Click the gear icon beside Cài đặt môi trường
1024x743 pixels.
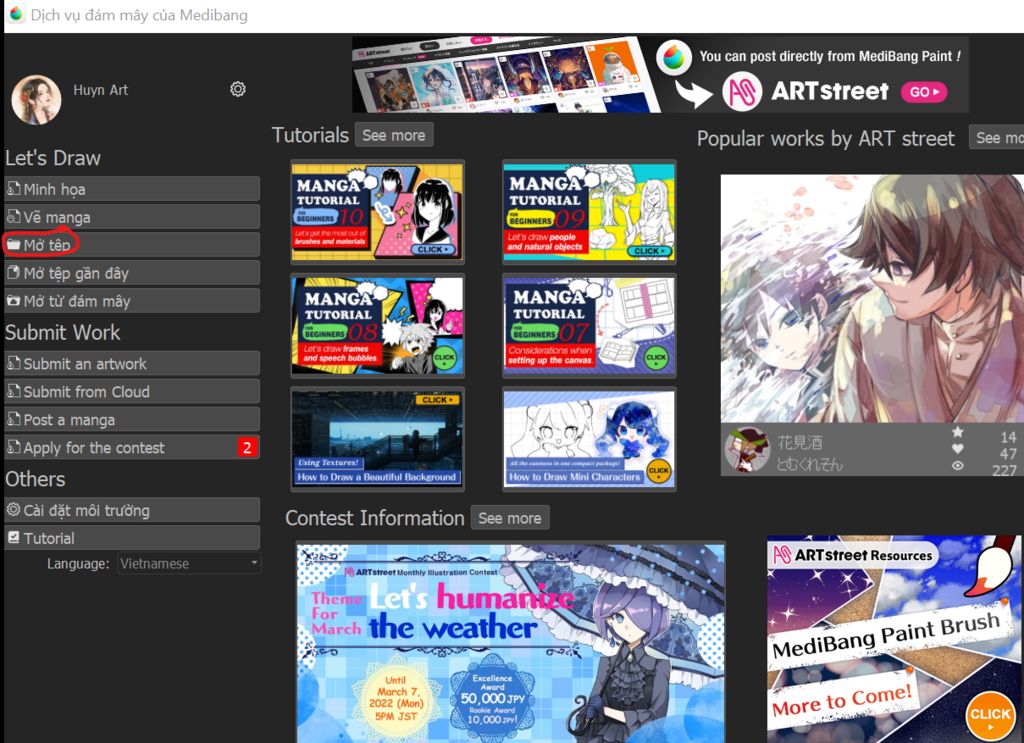(x=14, y=509)
